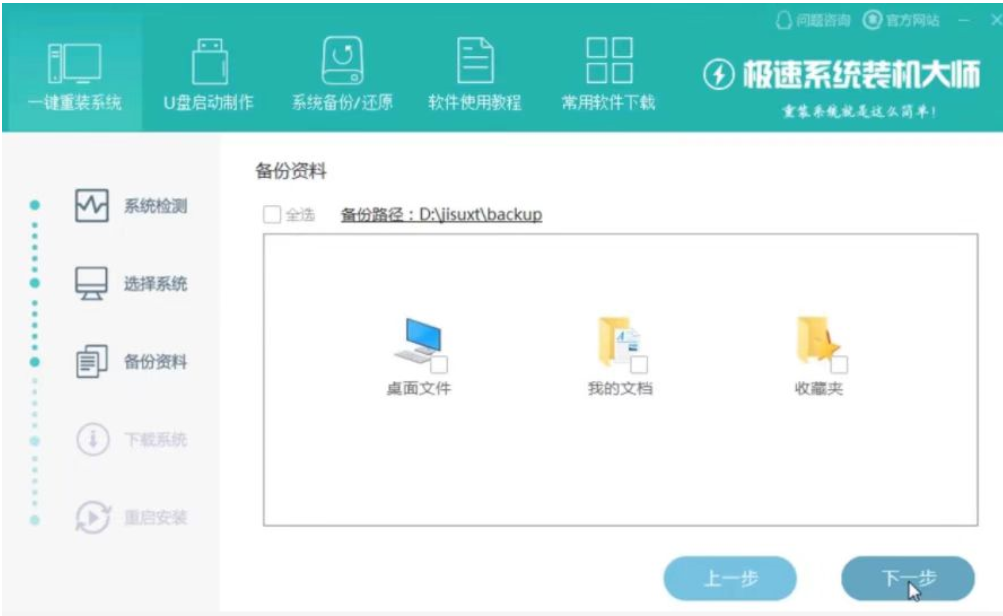
Task: Check the 我的文档 backup checkbox
Action: click(x=639, y=364)
